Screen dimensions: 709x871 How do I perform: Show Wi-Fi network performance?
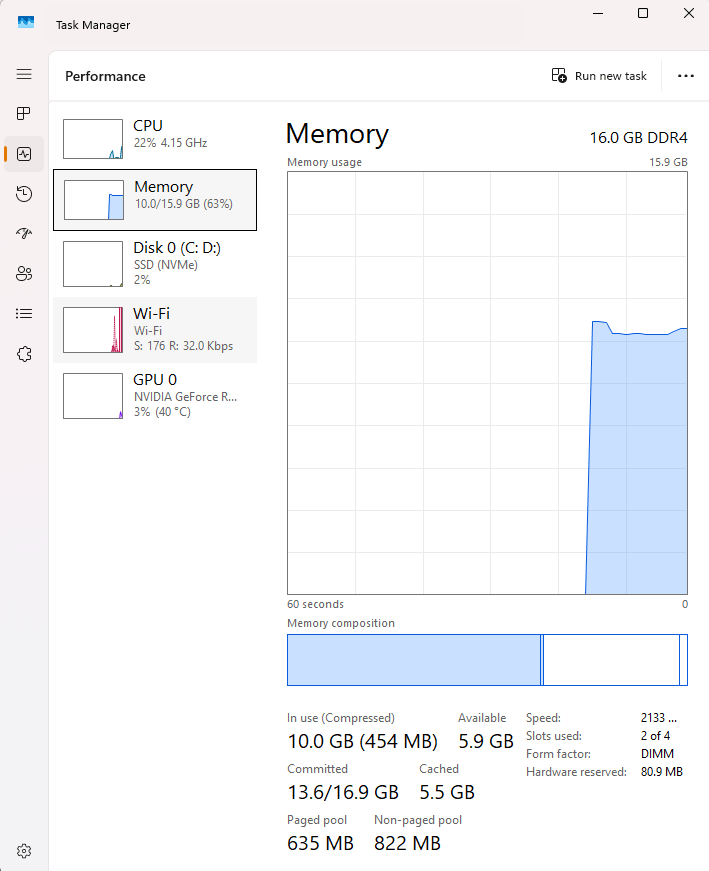155,330
